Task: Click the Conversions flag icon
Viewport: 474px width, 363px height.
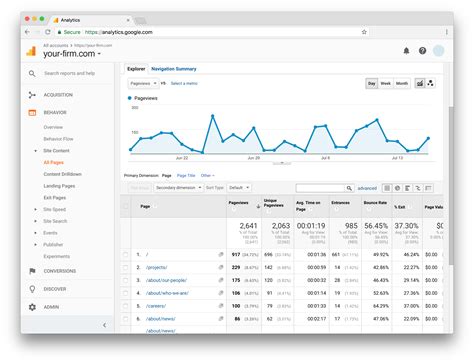Action: (x=32, y=271)
